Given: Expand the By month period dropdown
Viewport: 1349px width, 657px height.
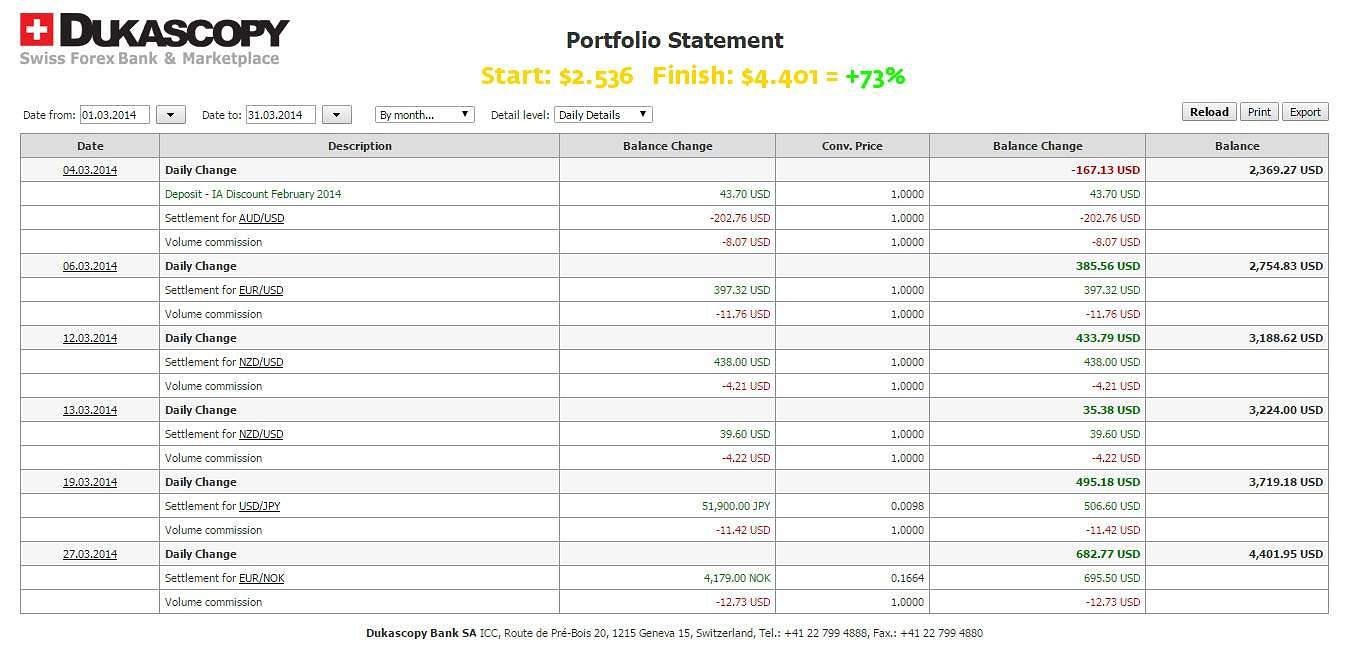Looking at the screenshot, I should click(424, 115).
